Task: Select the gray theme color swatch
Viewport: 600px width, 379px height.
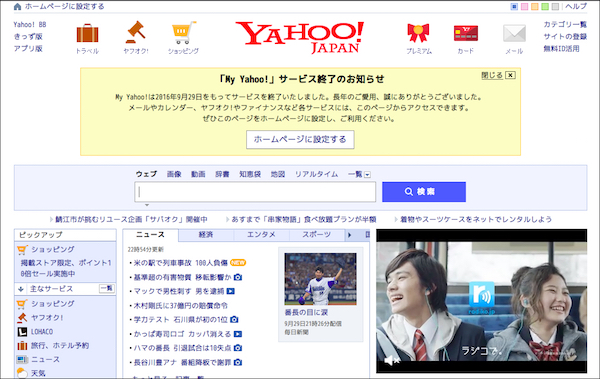Action: click(556, 7)
